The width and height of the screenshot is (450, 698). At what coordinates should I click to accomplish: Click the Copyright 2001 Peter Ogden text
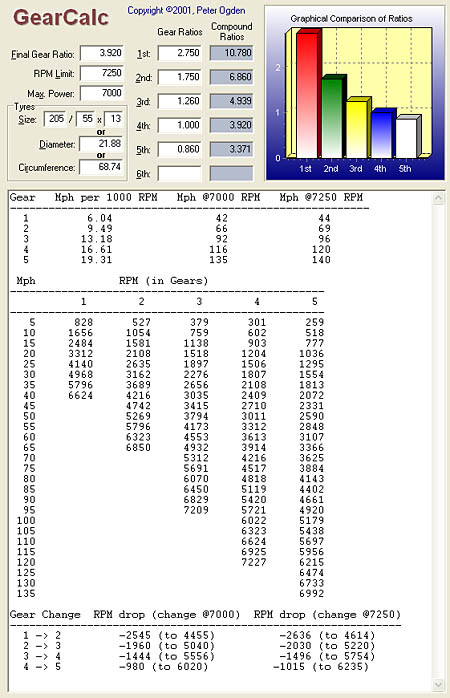pyautogui.click(x=186, y=10)
